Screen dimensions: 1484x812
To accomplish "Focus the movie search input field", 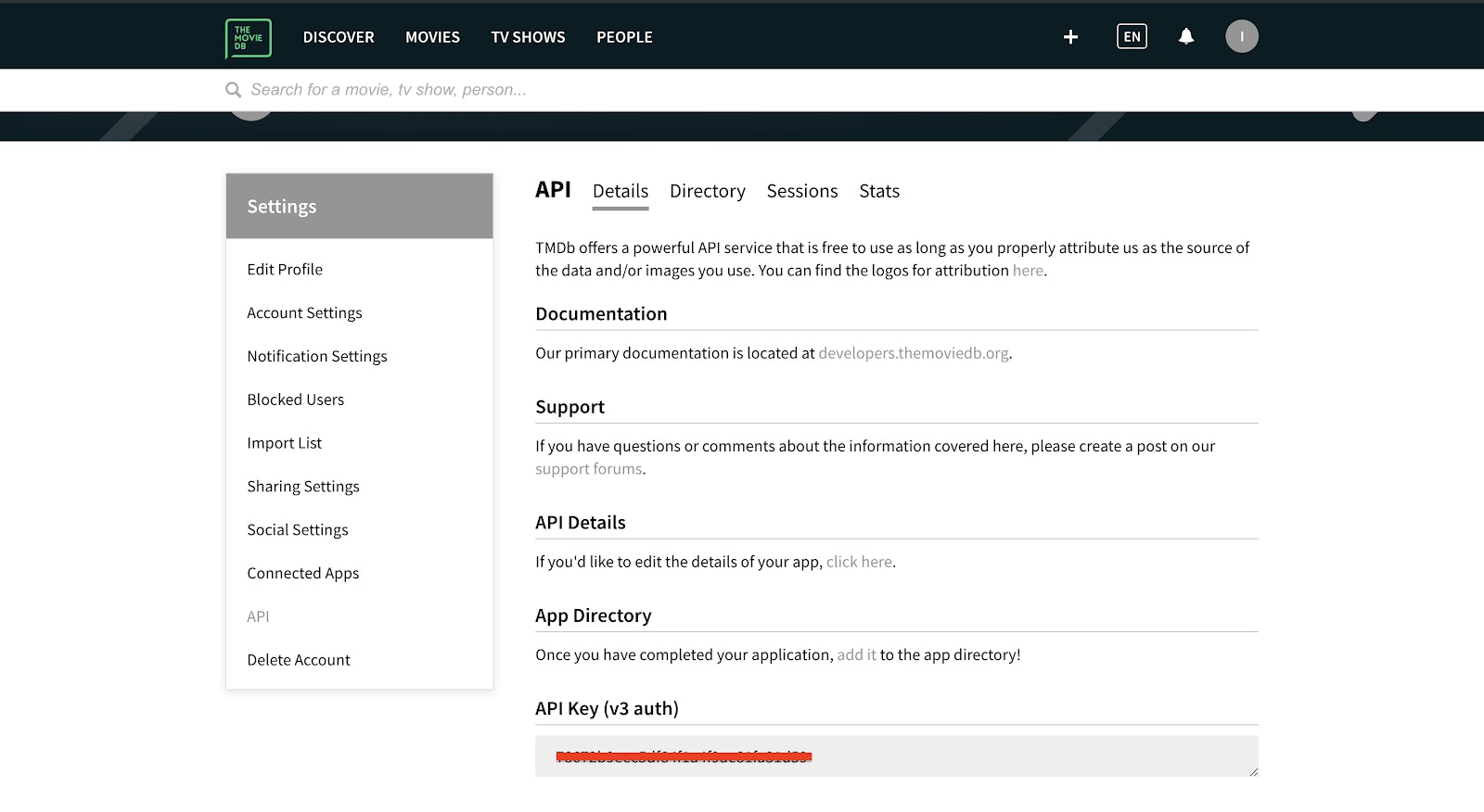I will [649, 90].
